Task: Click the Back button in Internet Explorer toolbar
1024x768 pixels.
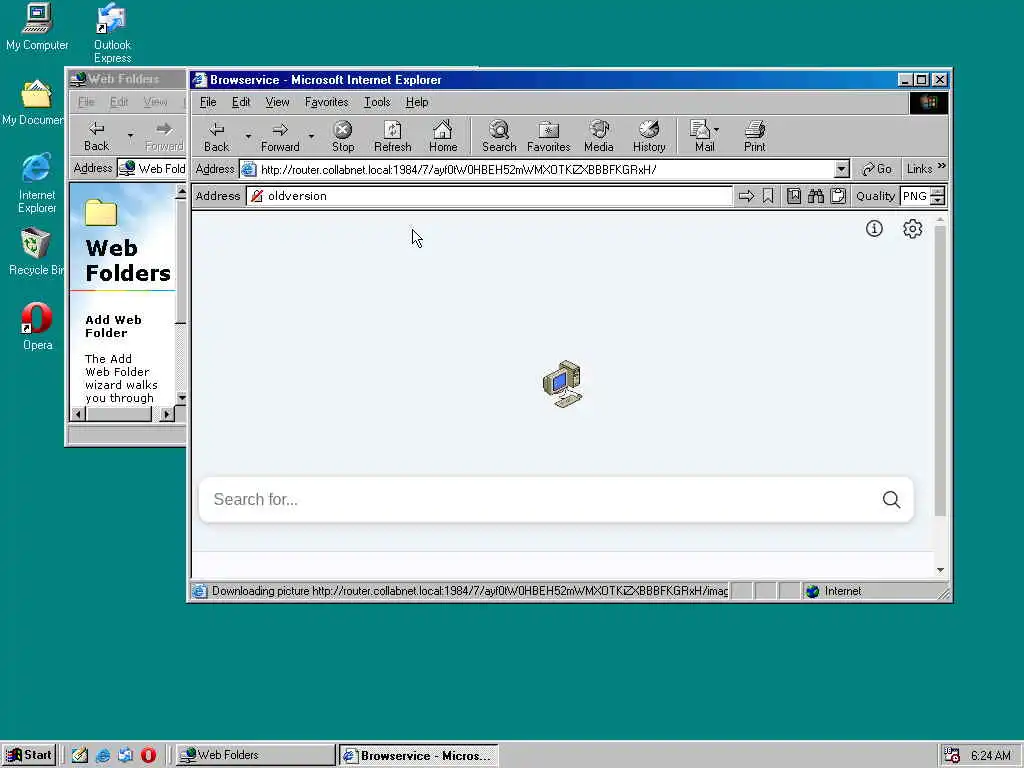Action: coord(217,136)
